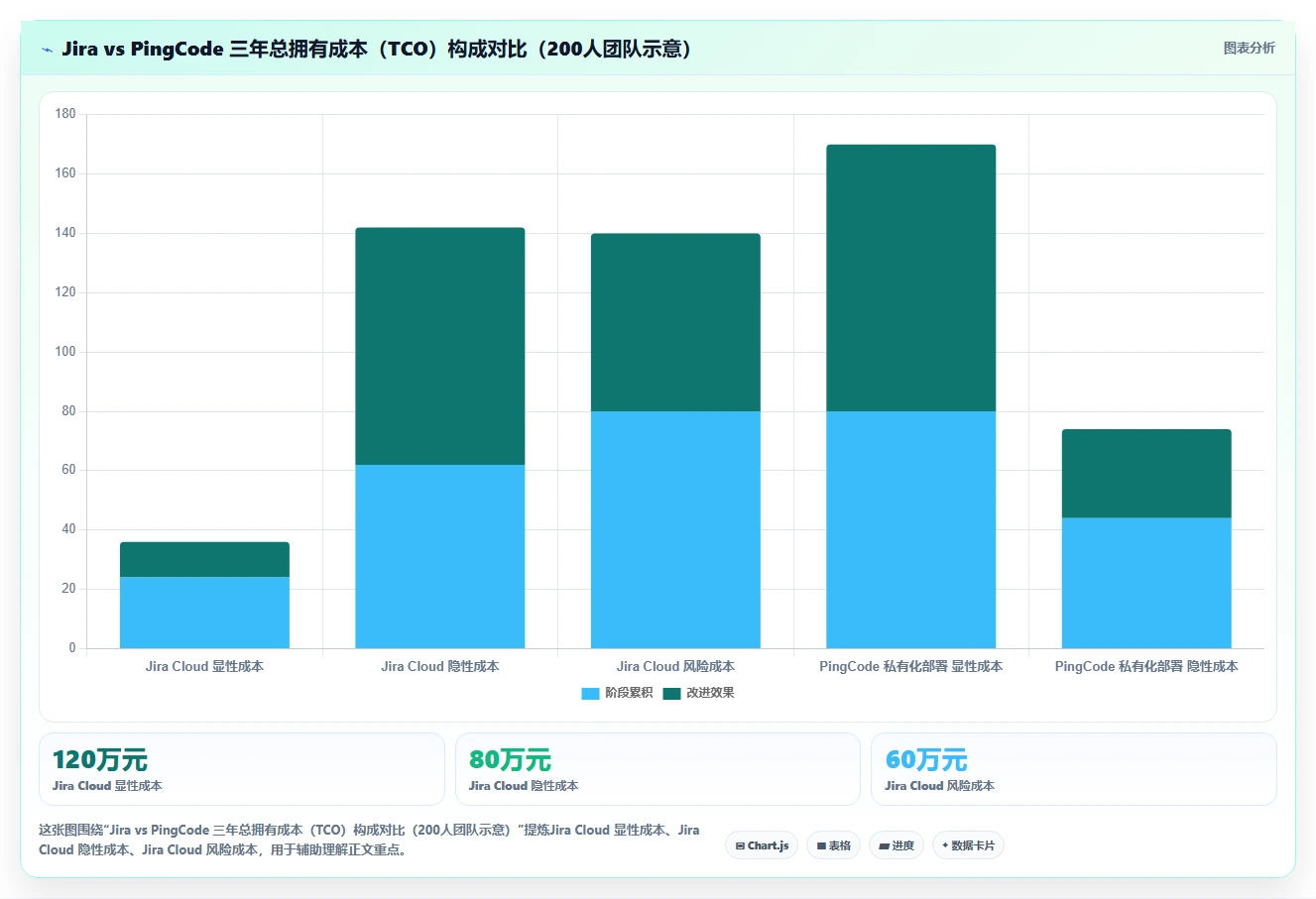Click the blue segment of Jira Cloud 显性成本 bar

[204, 613]
